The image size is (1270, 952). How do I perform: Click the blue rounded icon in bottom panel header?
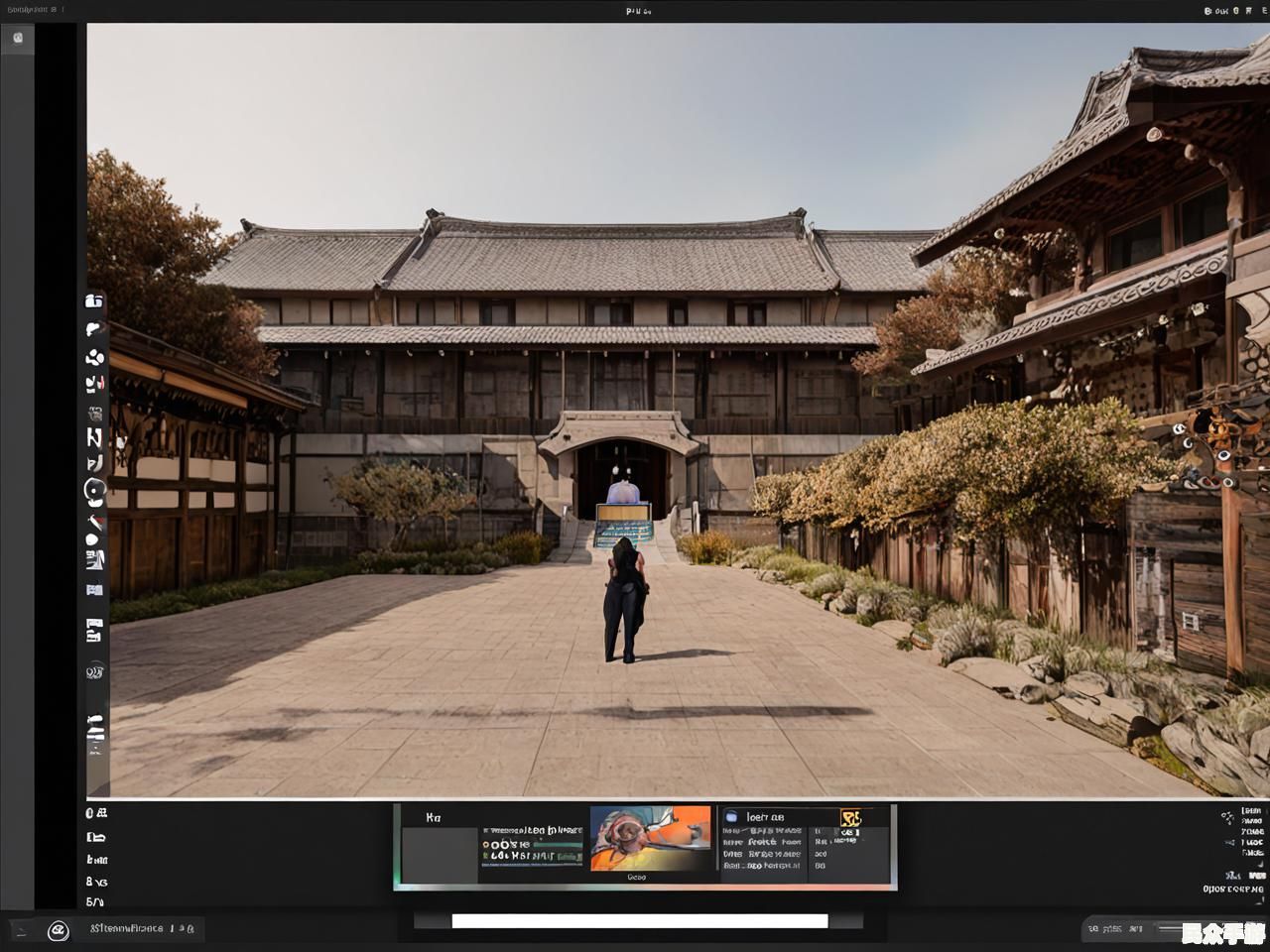tap(731, 817)
